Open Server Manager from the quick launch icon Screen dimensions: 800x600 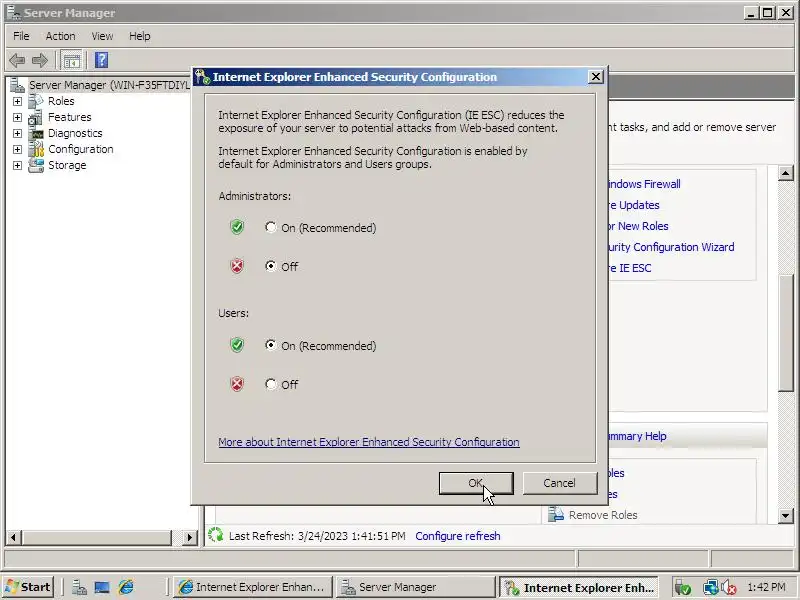tap(79, 587)
